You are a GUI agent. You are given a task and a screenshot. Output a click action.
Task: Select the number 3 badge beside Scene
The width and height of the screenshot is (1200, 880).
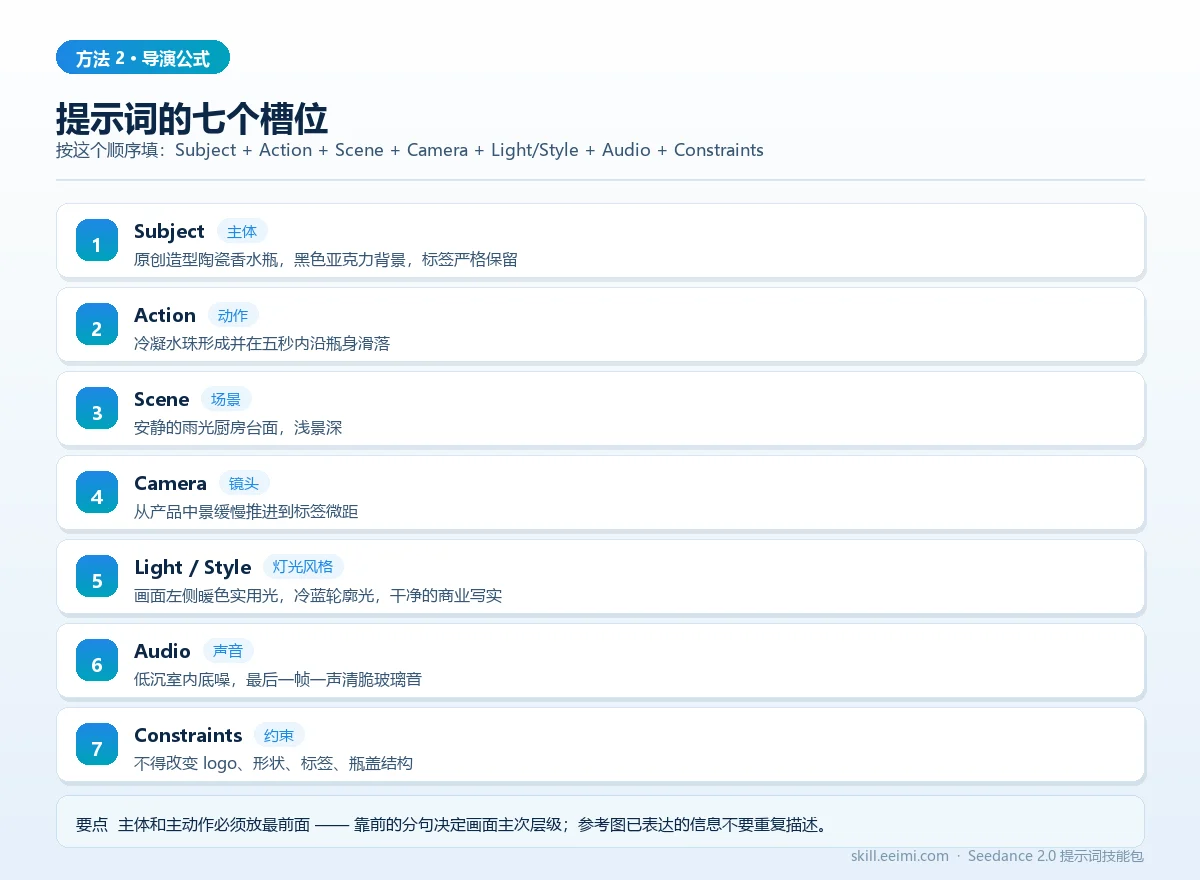[97, 409]
